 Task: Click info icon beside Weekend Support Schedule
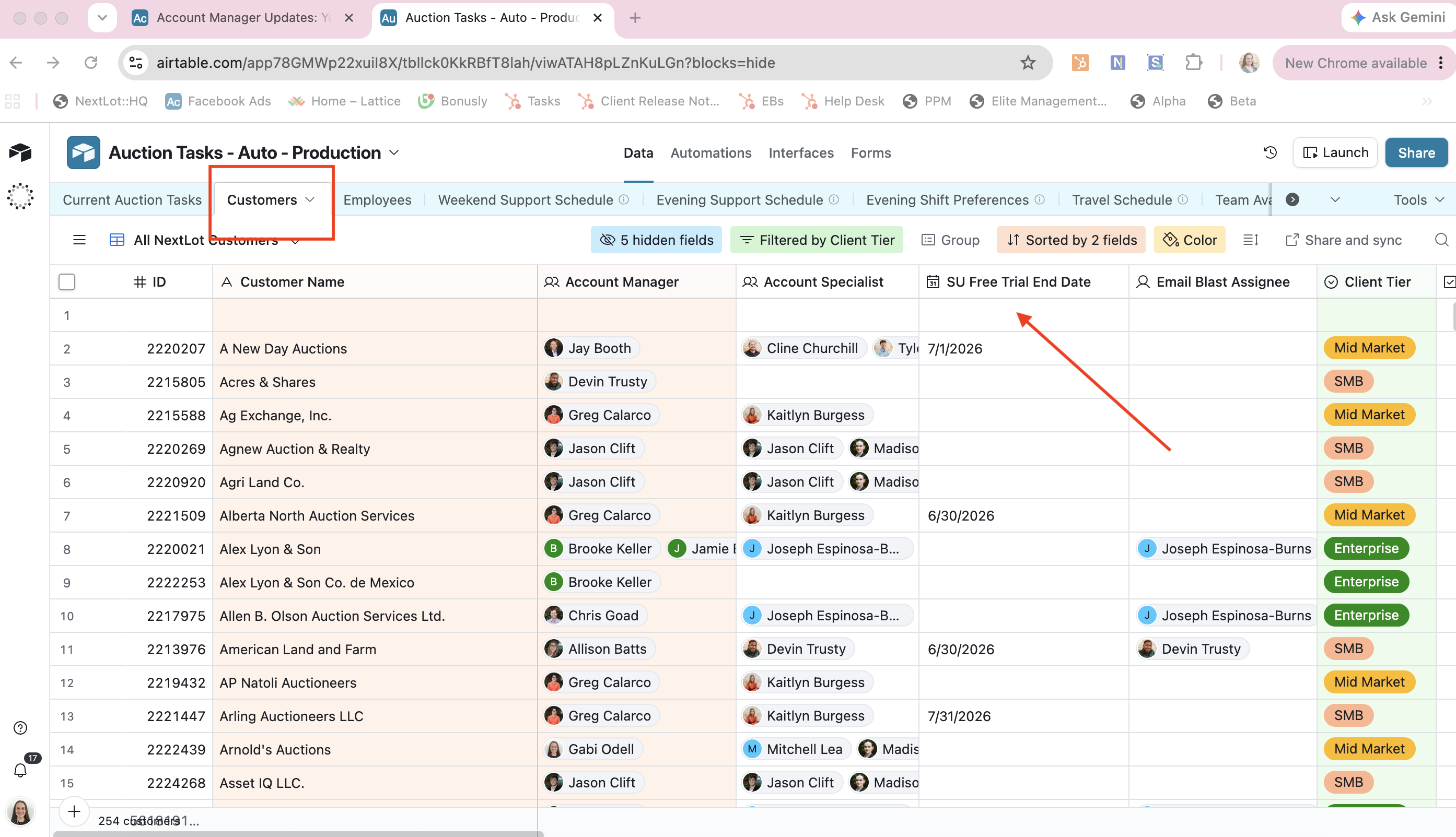[x=624, y=199]
